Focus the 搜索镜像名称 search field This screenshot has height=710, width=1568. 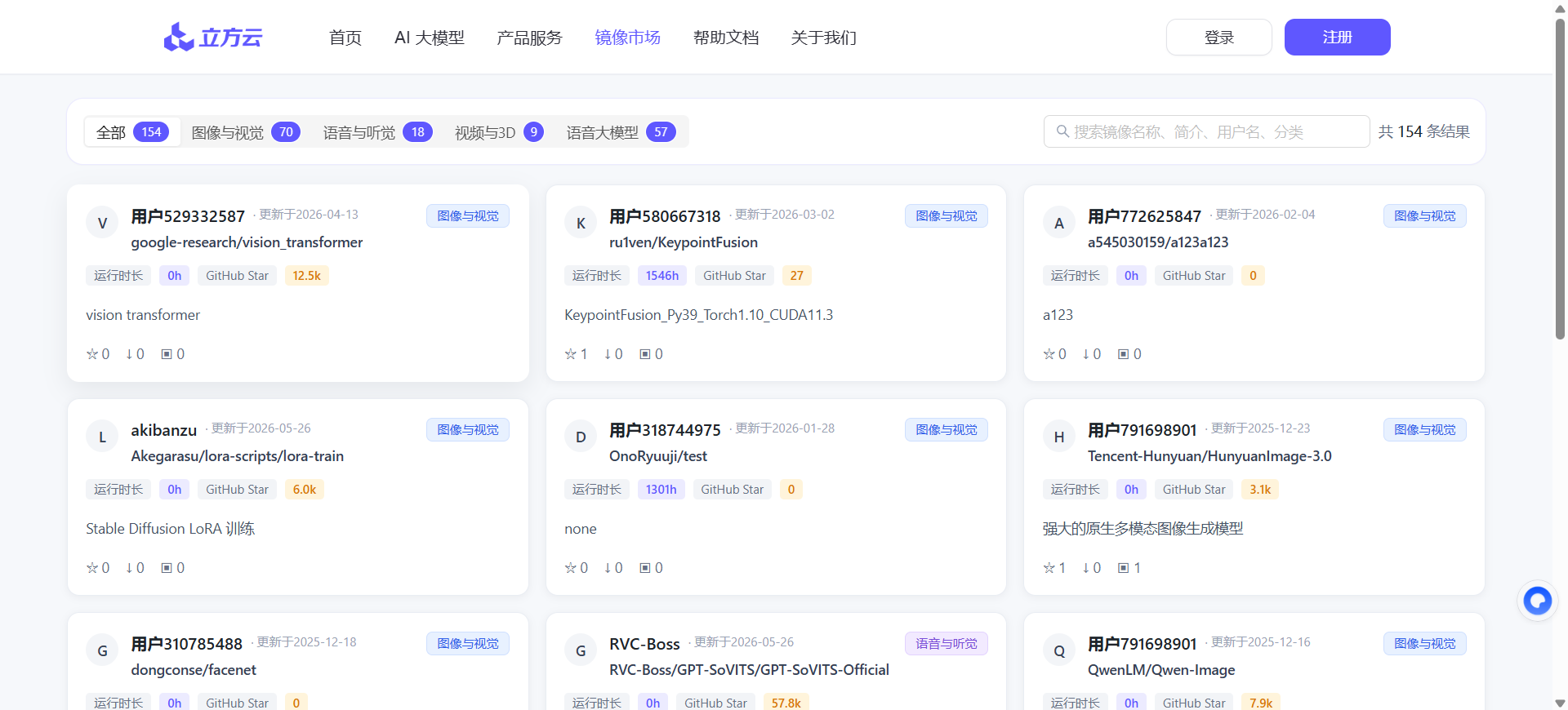[x=1206, y=131]
